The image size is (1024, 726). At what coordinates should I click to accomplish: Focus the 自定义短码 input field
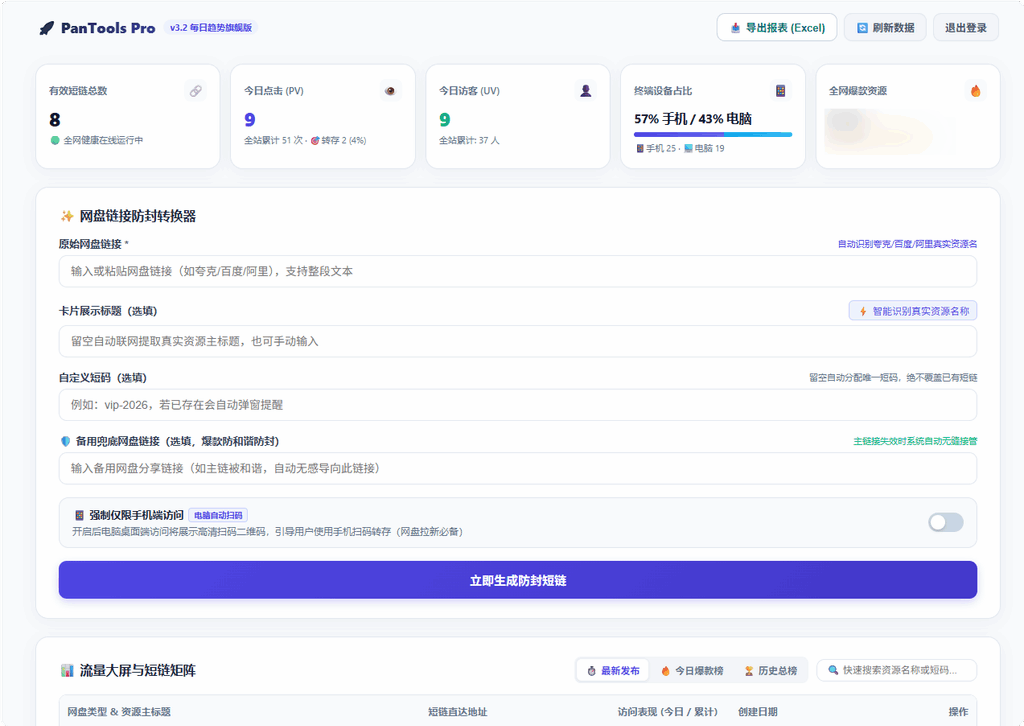point(518,405)
